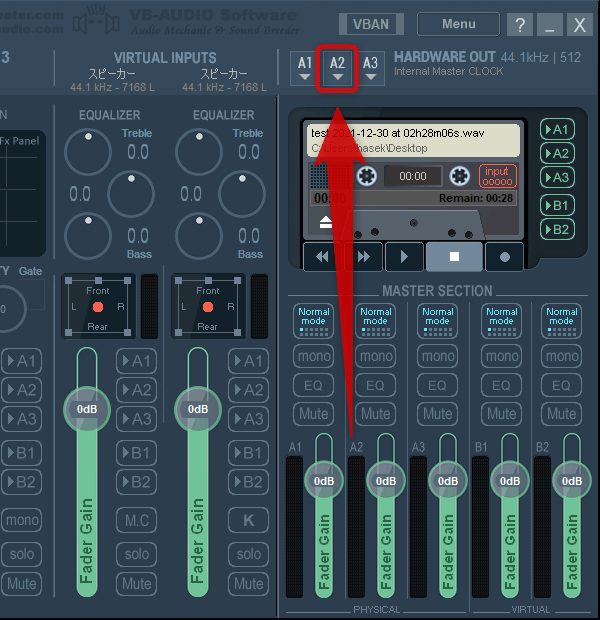Image resolution: width=600 pixels, height=620 pixels.
Task: Click the B2 bus fader gain knob
Action: (572, 480)
